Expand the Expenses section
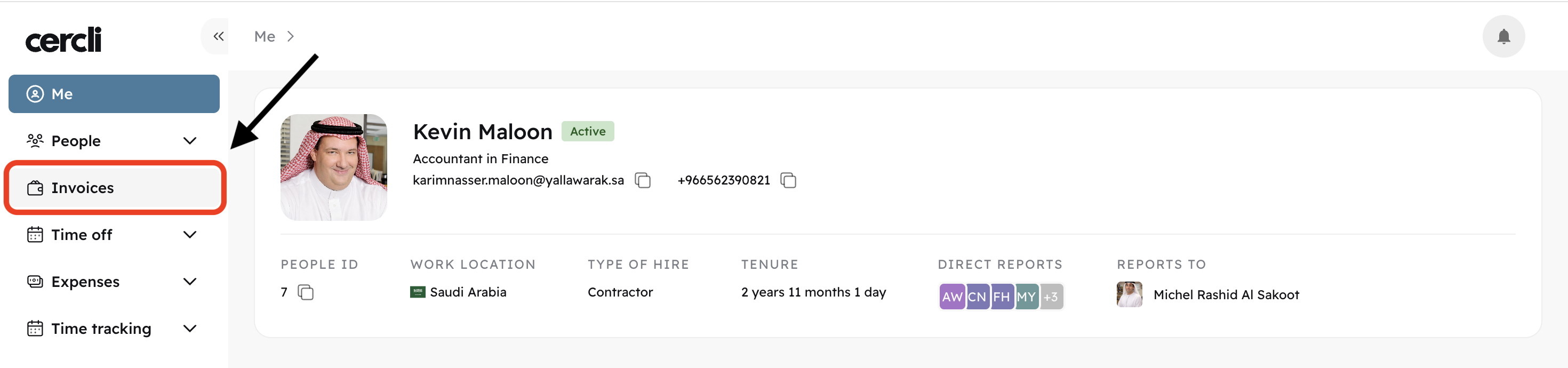The image size is (1568, 368). 190,281
